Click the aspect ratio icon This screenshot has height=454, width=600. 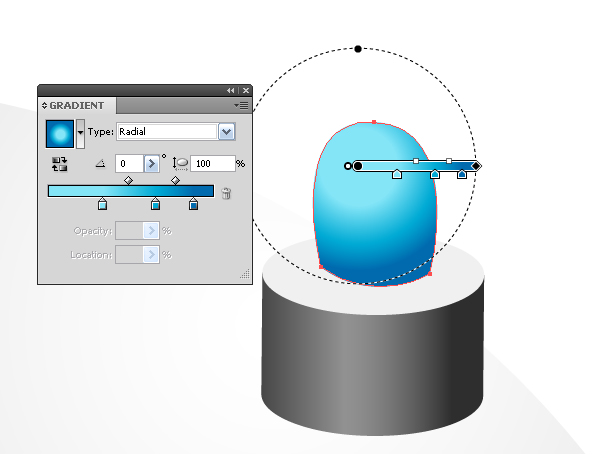[180, 163]
